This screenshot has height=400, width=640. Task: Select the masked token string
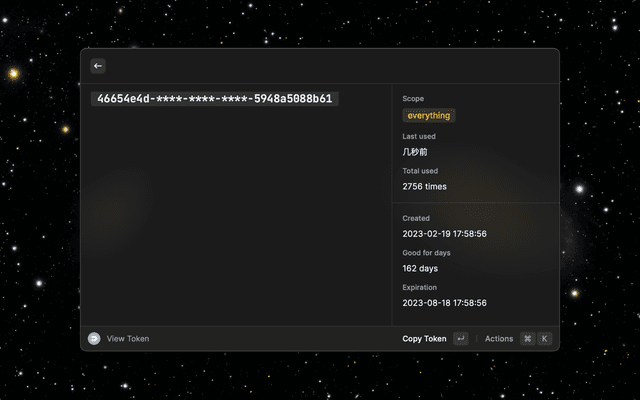(214, 99)
